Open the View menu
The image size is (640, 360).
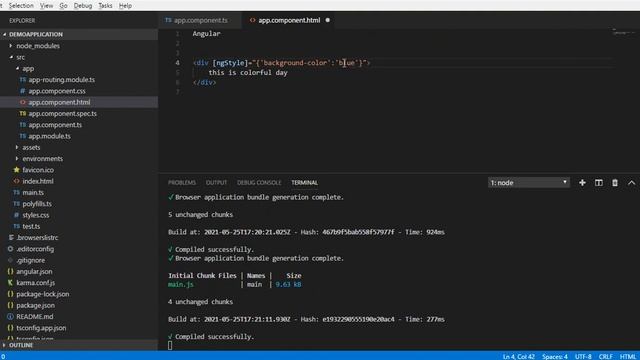[46, 6]
